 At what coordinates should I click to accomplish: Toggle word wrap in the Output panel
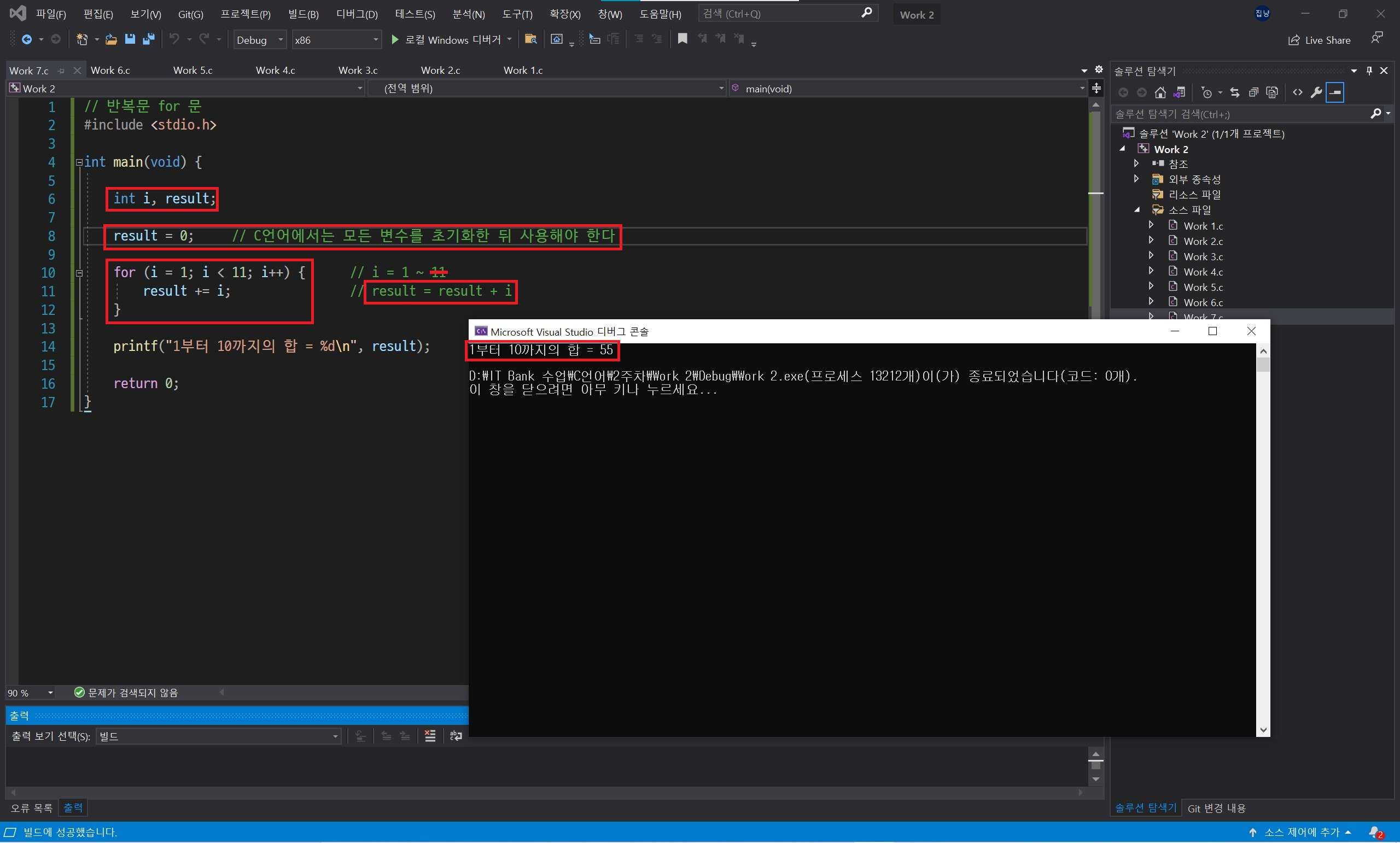click(456, 736)
